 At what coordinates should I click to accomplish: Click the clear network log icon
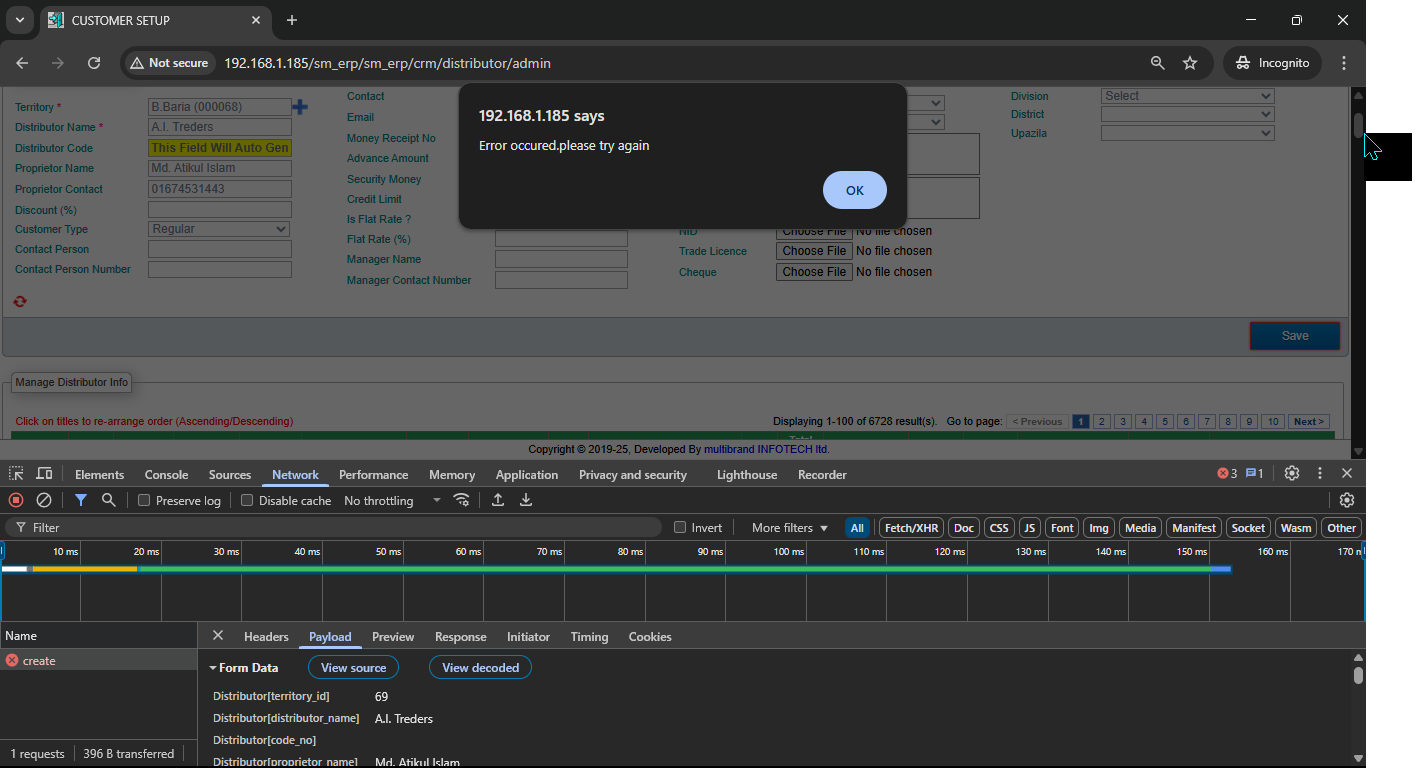[44, 500]
